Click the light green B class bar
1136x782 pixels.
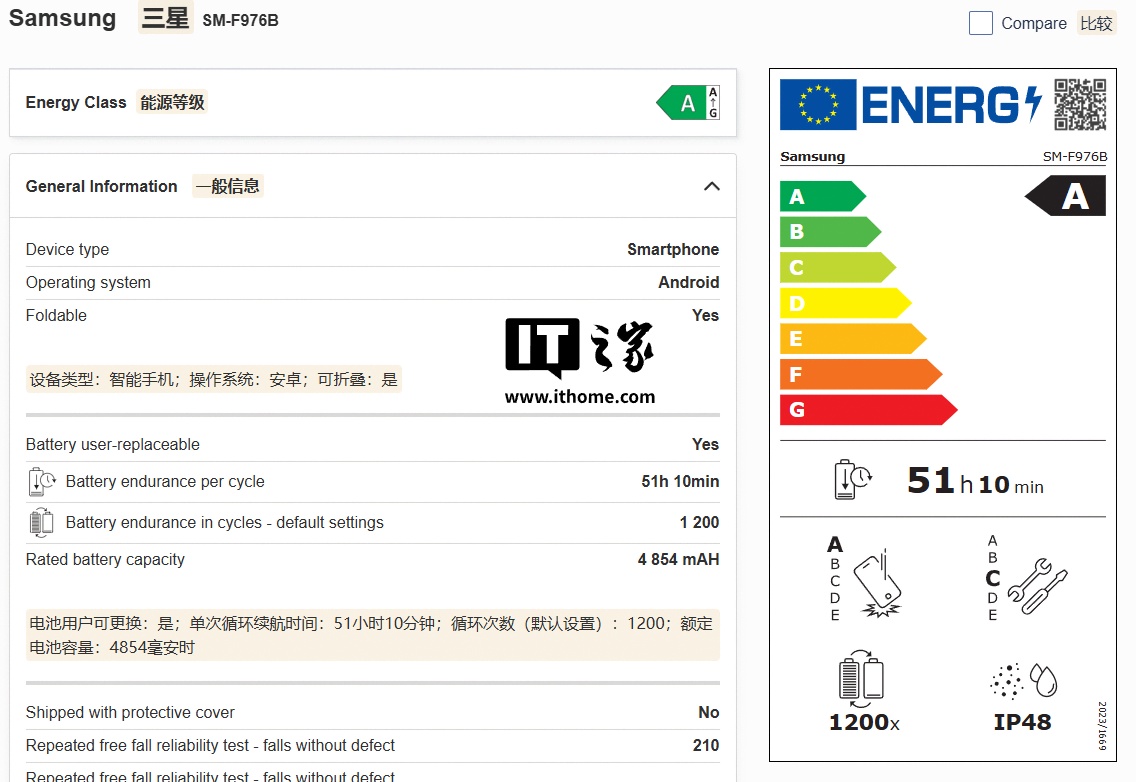tap(830, 232)
